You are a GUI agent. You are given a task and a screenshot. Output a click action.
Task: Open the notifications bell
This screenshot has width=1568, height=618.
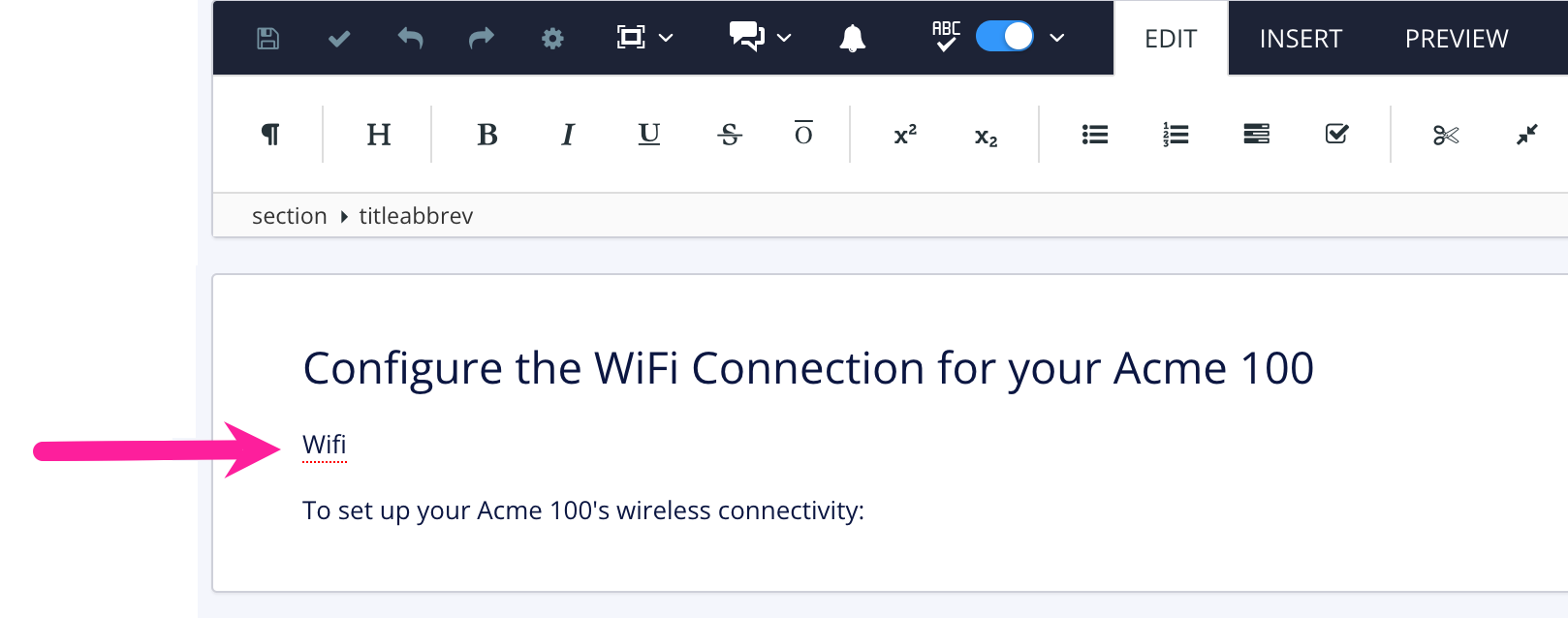click(852, 38)
